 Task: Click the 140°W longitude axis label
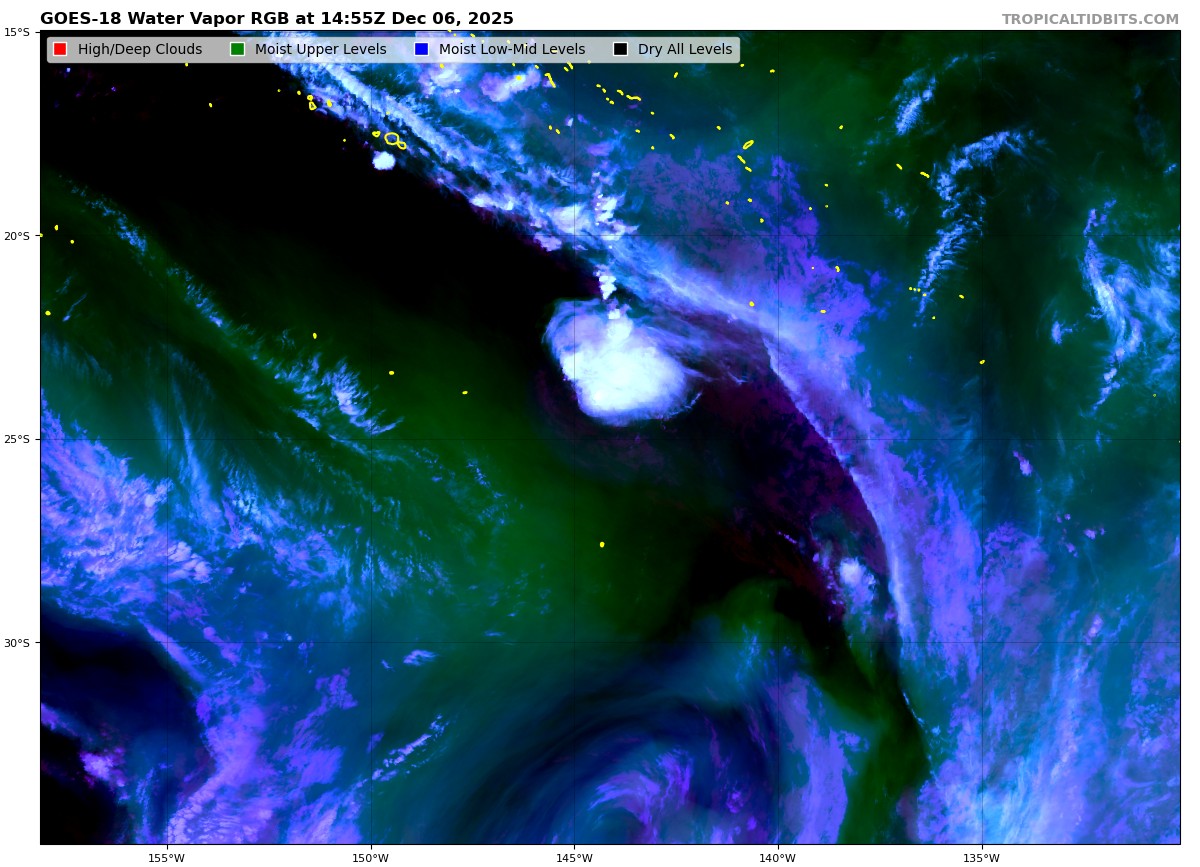coord(777,857)
